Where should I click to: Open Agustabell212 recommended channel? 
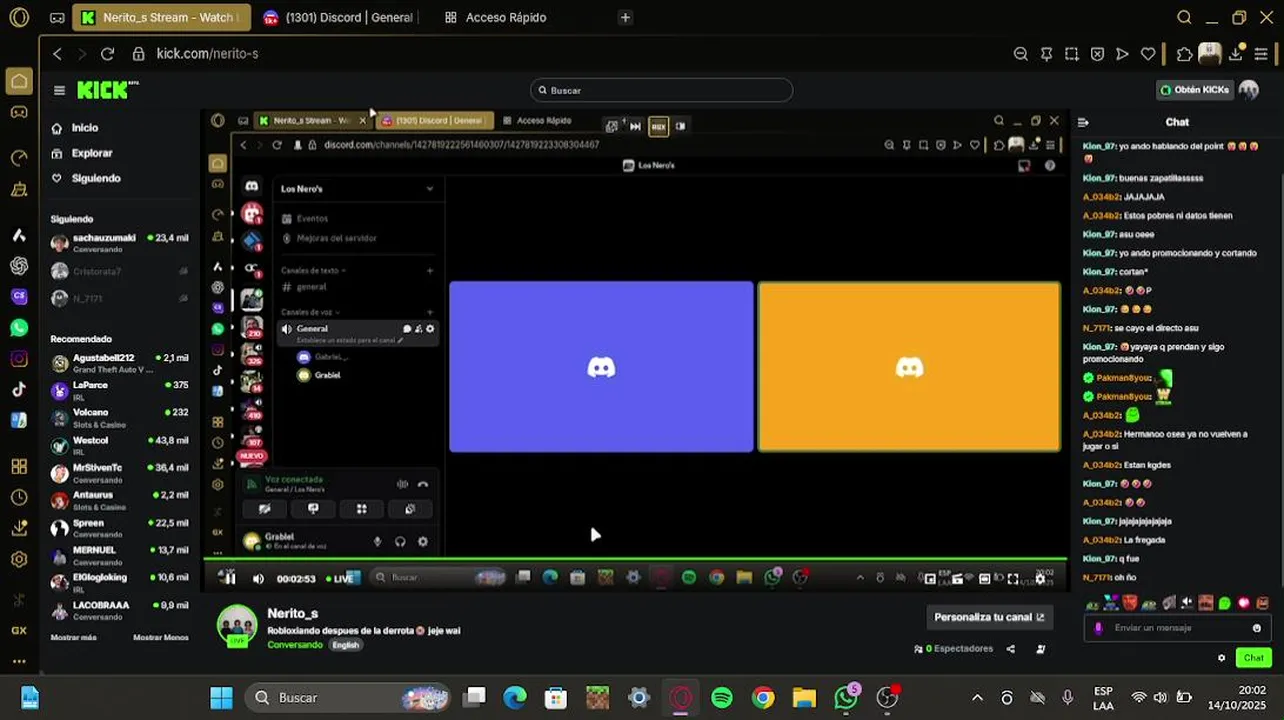(x=120, y=363)
